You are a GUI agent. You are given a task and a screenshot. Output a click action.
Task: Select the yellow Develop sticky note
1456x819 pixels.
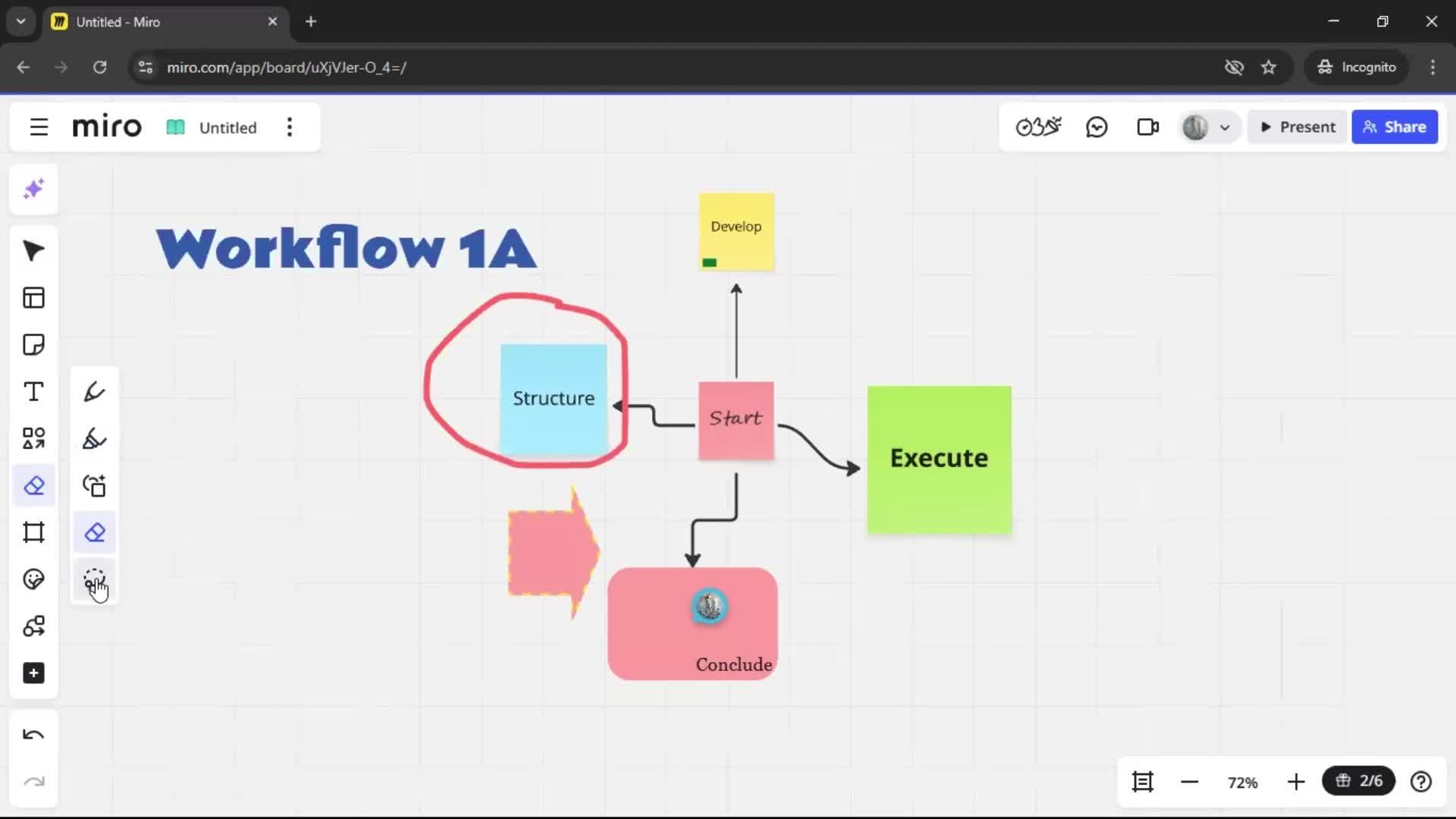(x=736, y=232)
